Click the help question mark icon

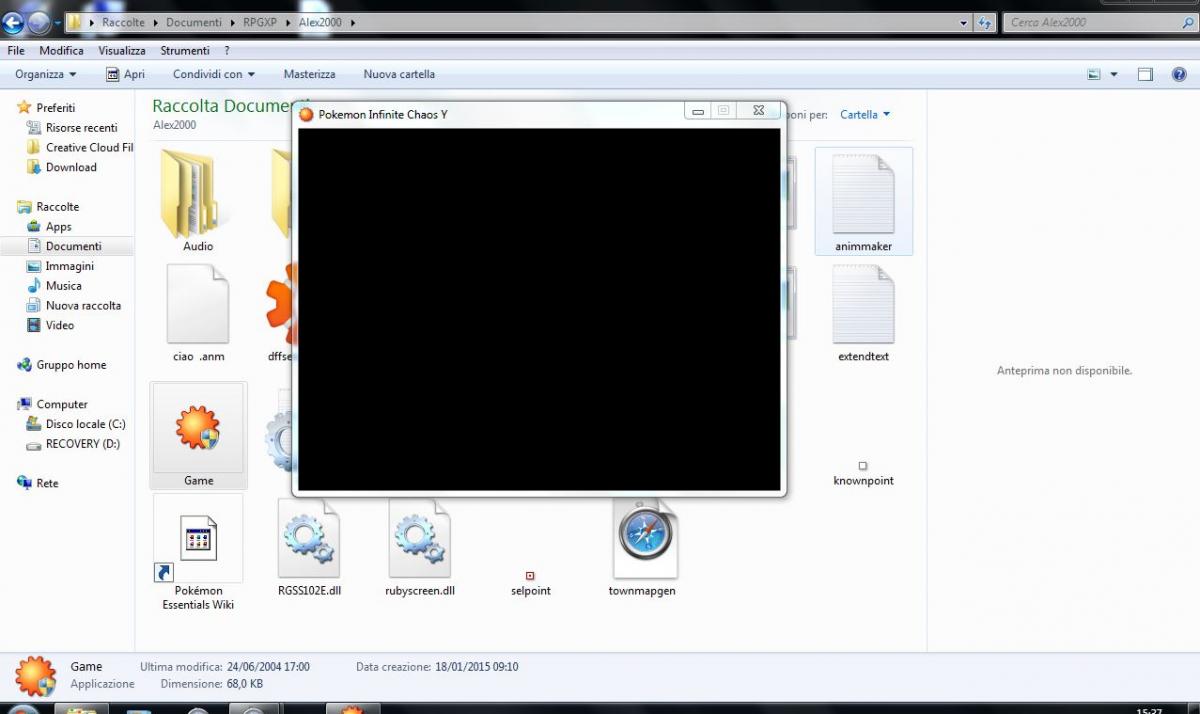click(x=1180, y=74)
